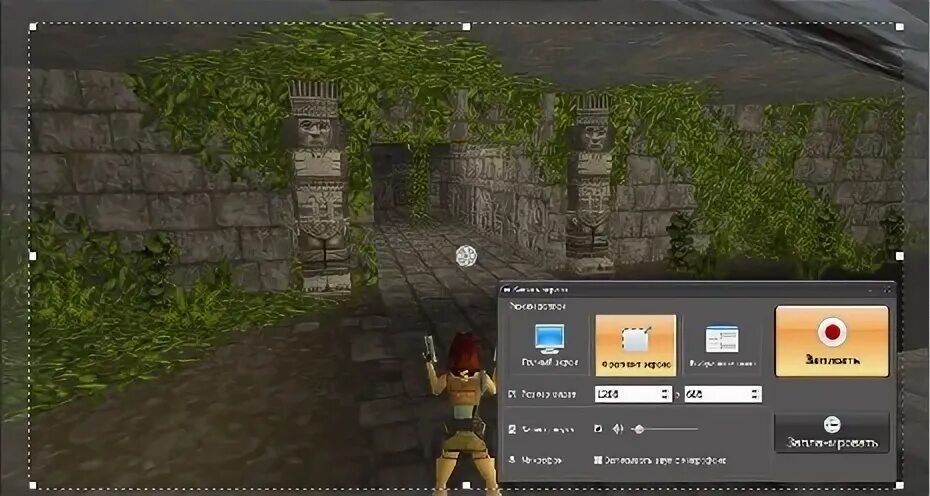Click the video width input field
Image resolution: width=930 pixels, height=496 pixels.
pos(633,394)
